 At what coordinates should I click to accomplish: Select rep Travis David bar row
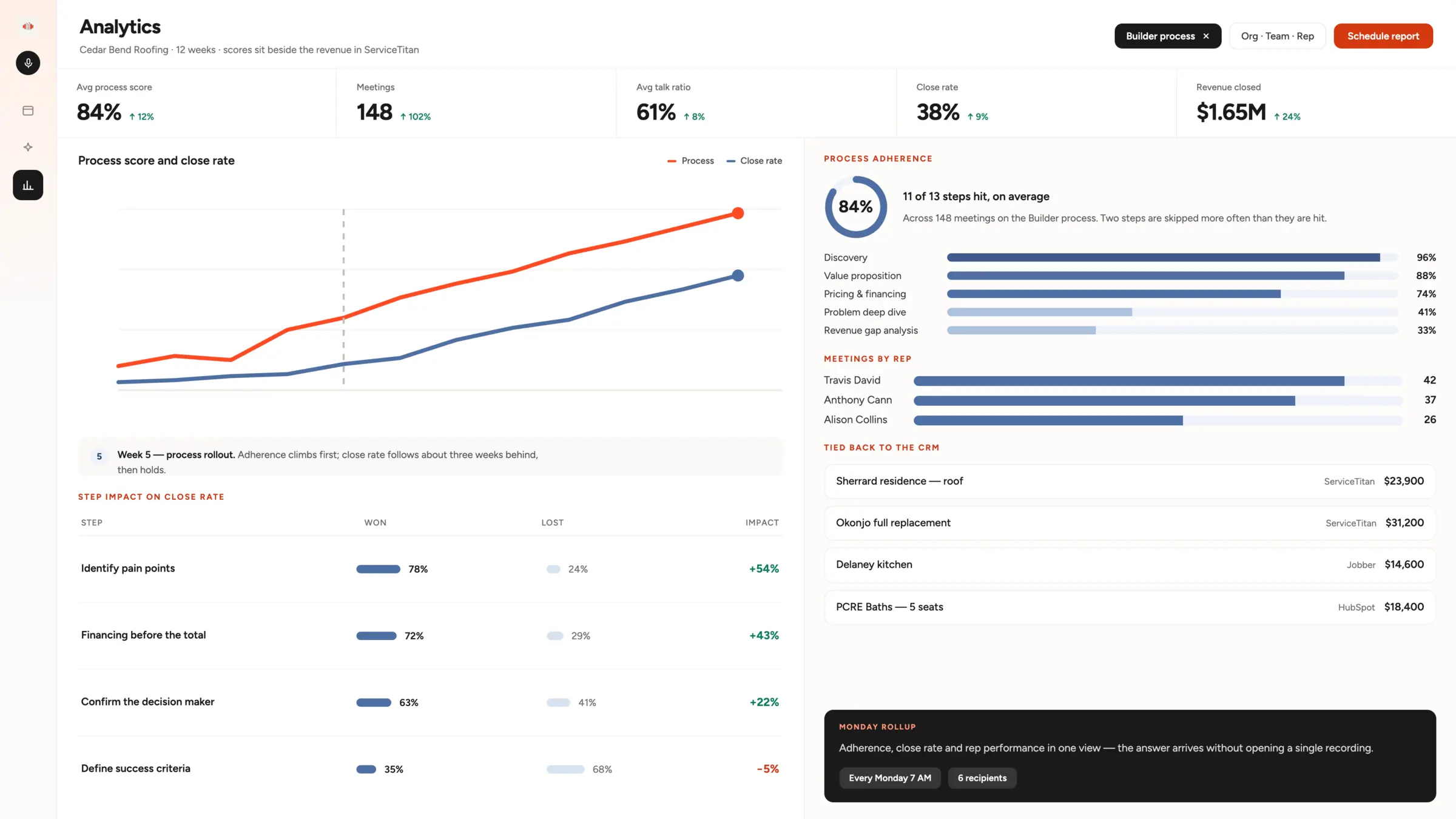click(1130, 380)
